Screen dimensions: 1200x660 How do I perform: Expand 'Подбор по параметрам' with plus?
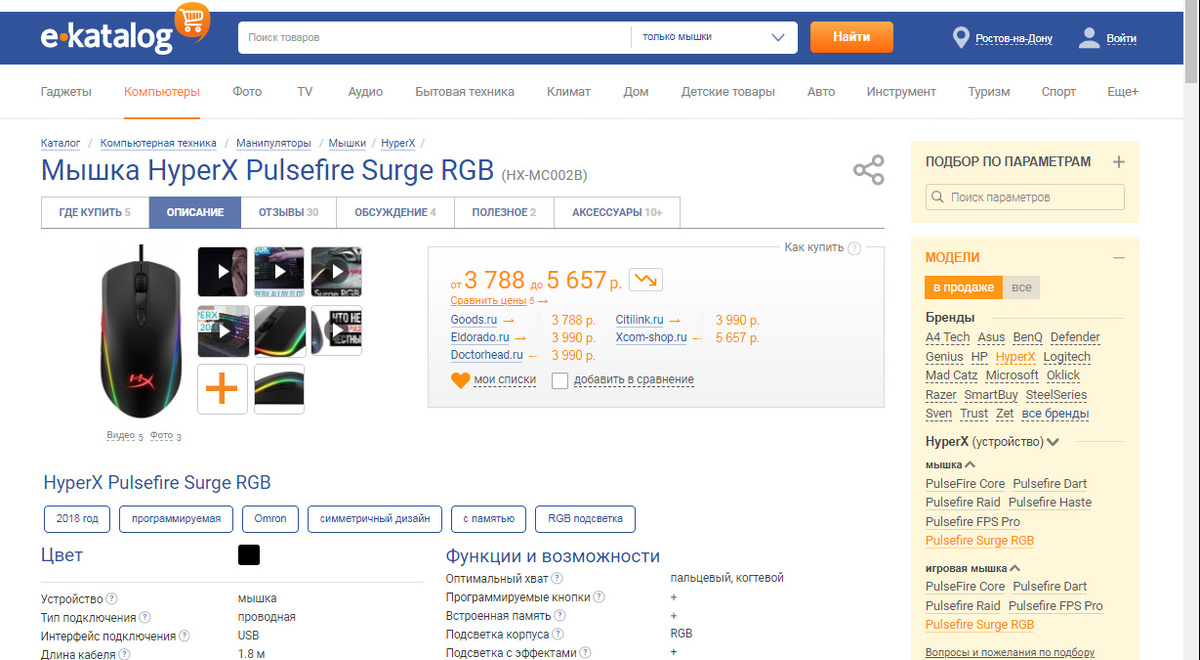[1118, 162]
